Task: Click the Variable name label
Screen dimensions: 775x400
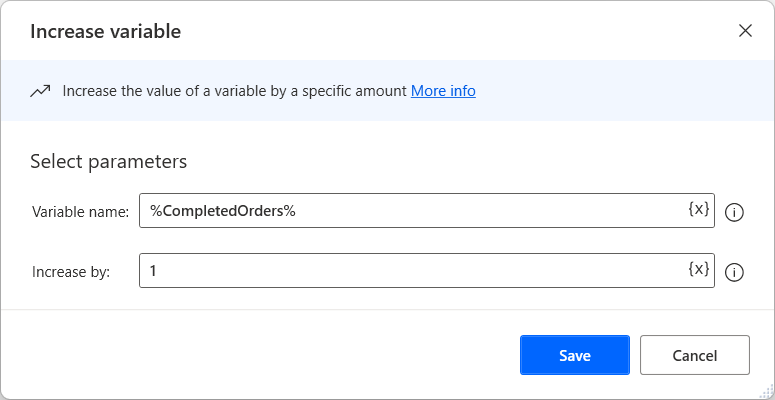Action: click(80, 212)
